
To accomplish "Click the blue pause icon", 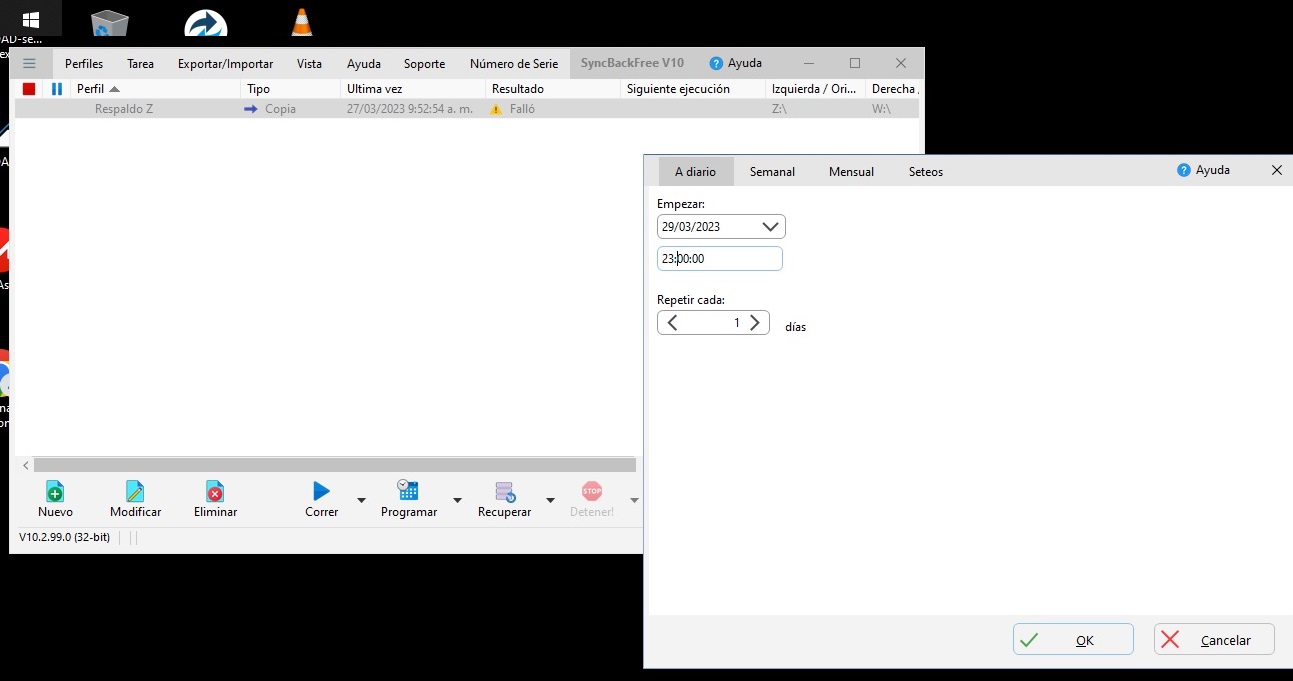I will [x=57, y=89].
